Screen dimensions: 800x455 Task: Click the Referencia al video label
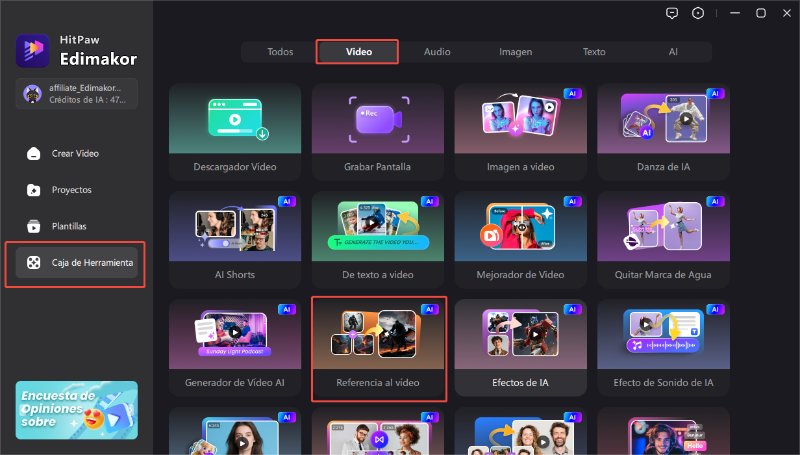point(378,383)
